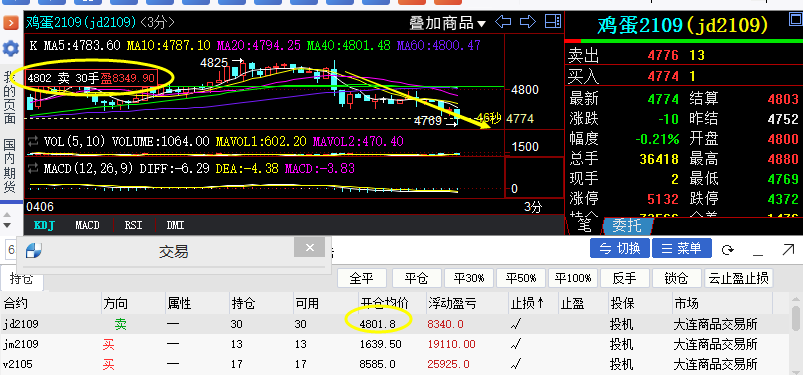803x375 pixels.
Task: Click the 方向 column header
Action: (116, 304)
